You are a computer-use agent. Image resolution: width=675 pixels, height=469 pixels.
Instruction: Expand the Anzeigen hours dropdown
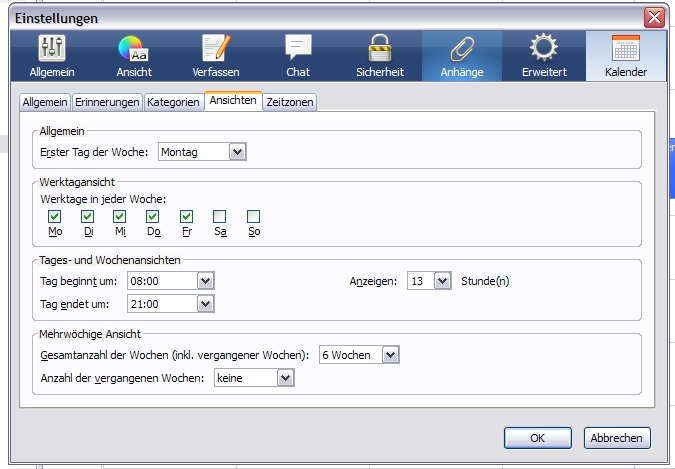point(443,281)
